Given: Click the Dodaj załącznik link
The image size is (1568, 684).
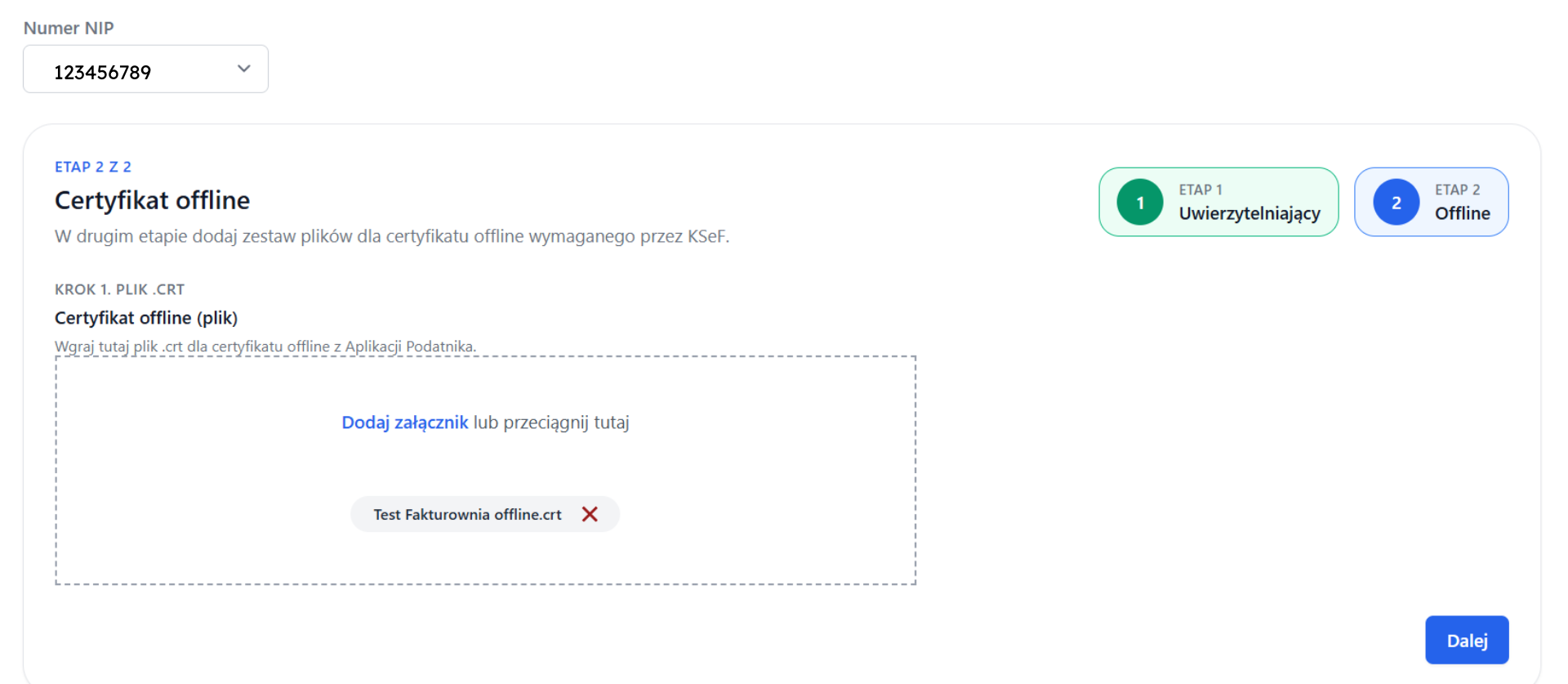Looking at the screenshot, I should tap(404, 422).
